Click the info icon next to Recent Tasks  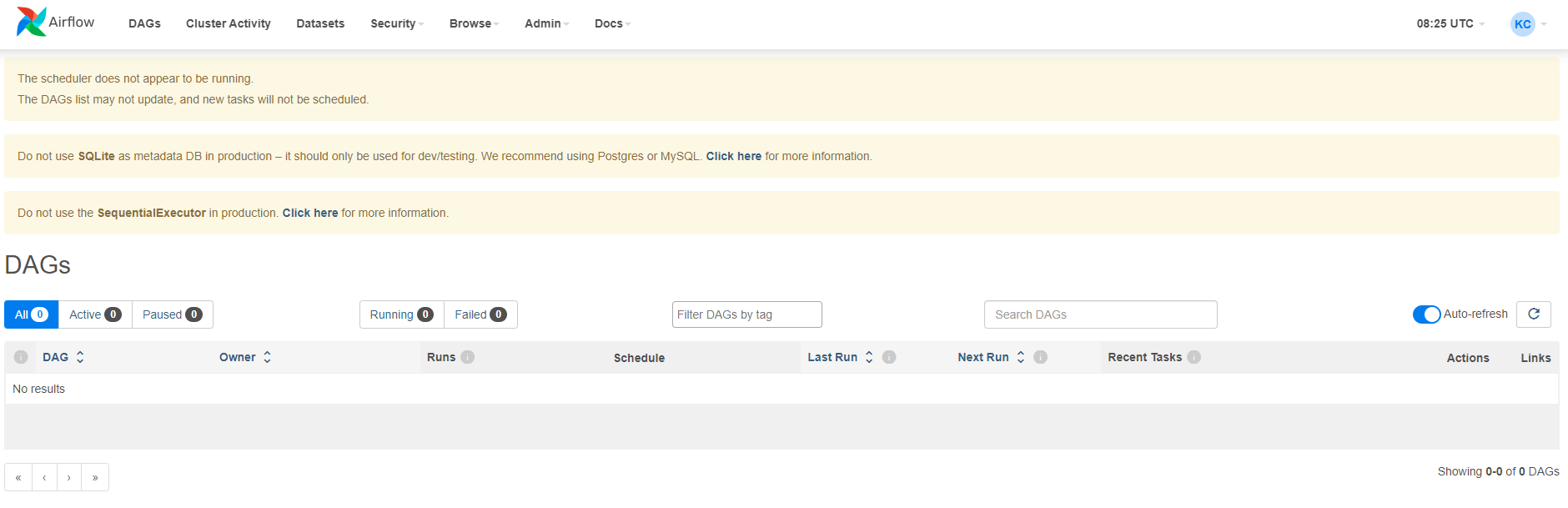(x=1194, y=357)
